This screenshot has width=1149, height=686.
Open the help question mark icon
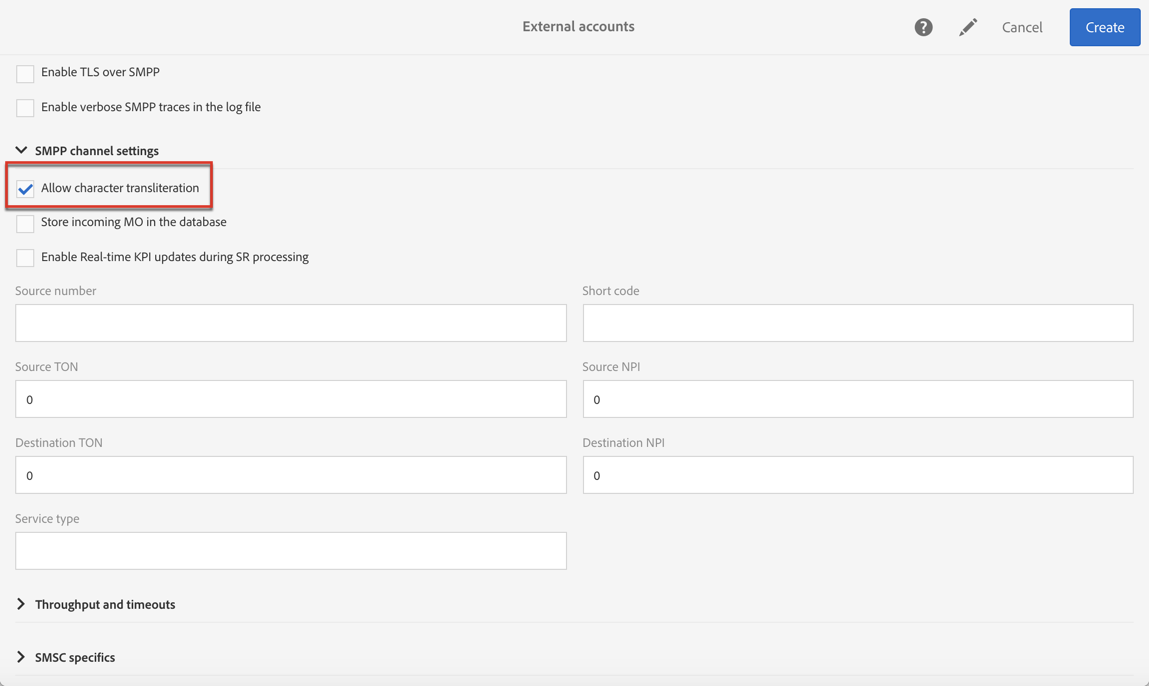923,27
